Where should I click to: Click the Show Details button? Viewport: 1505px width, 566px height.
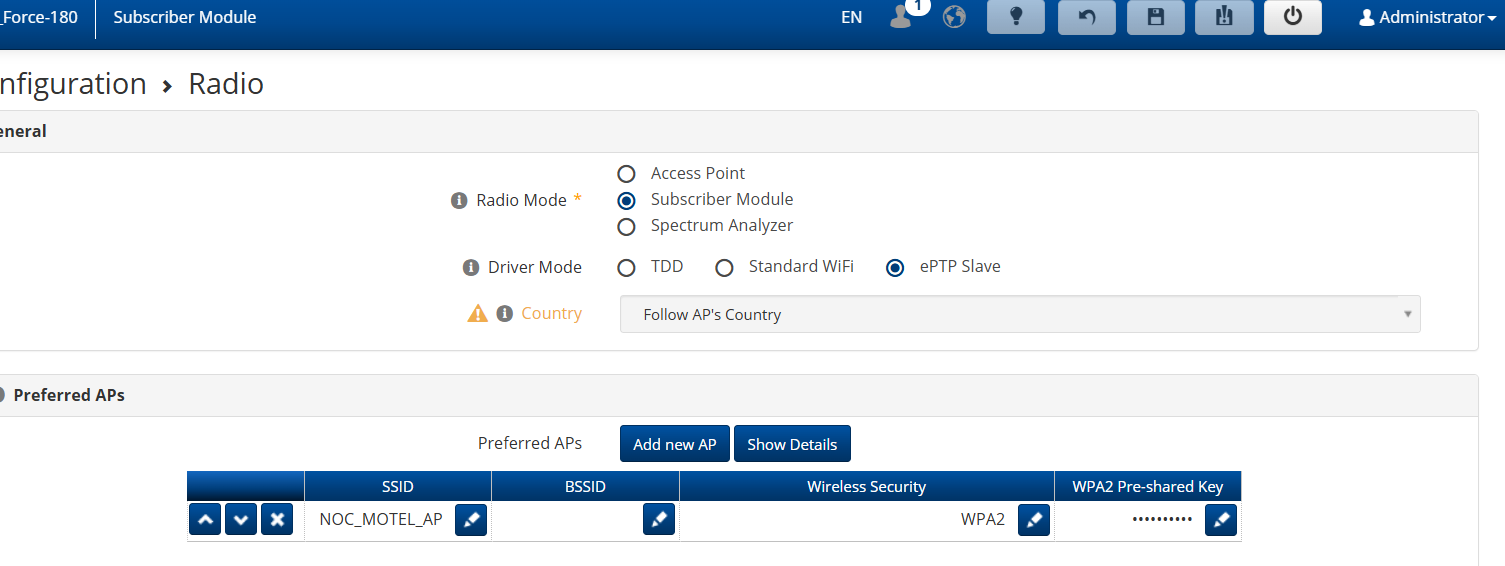[792, 444]
